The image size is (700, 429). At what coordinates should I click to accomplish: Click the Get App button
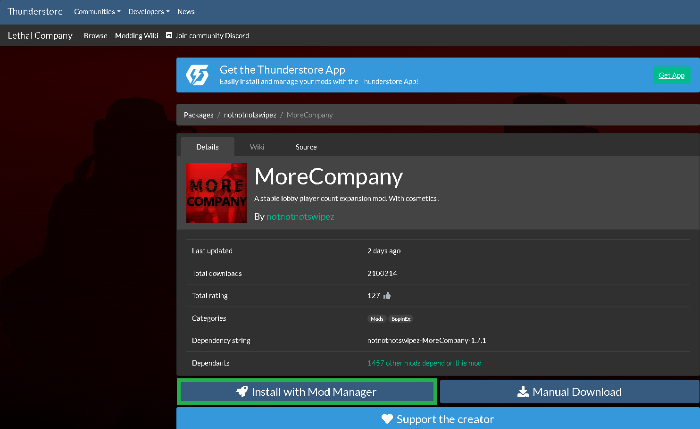[x=671, y=75]
